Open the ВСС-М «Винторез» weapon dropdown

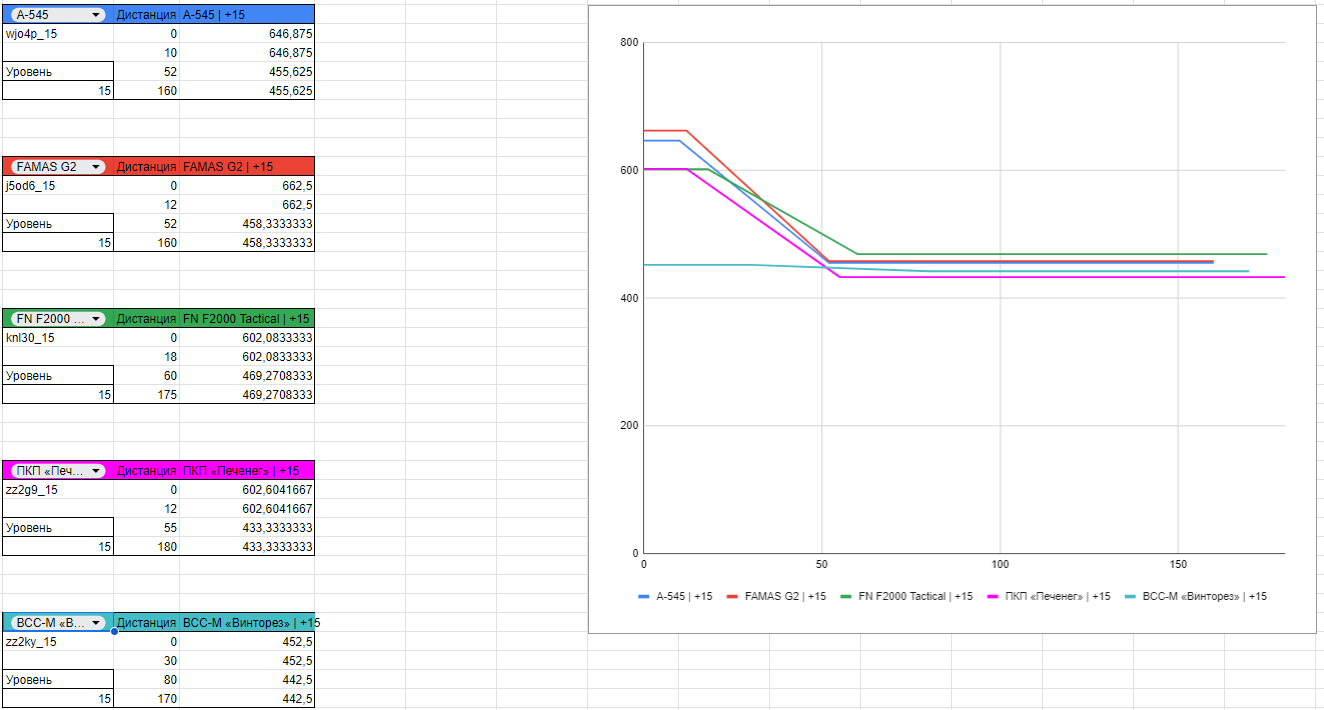click(x=57, y=622)
